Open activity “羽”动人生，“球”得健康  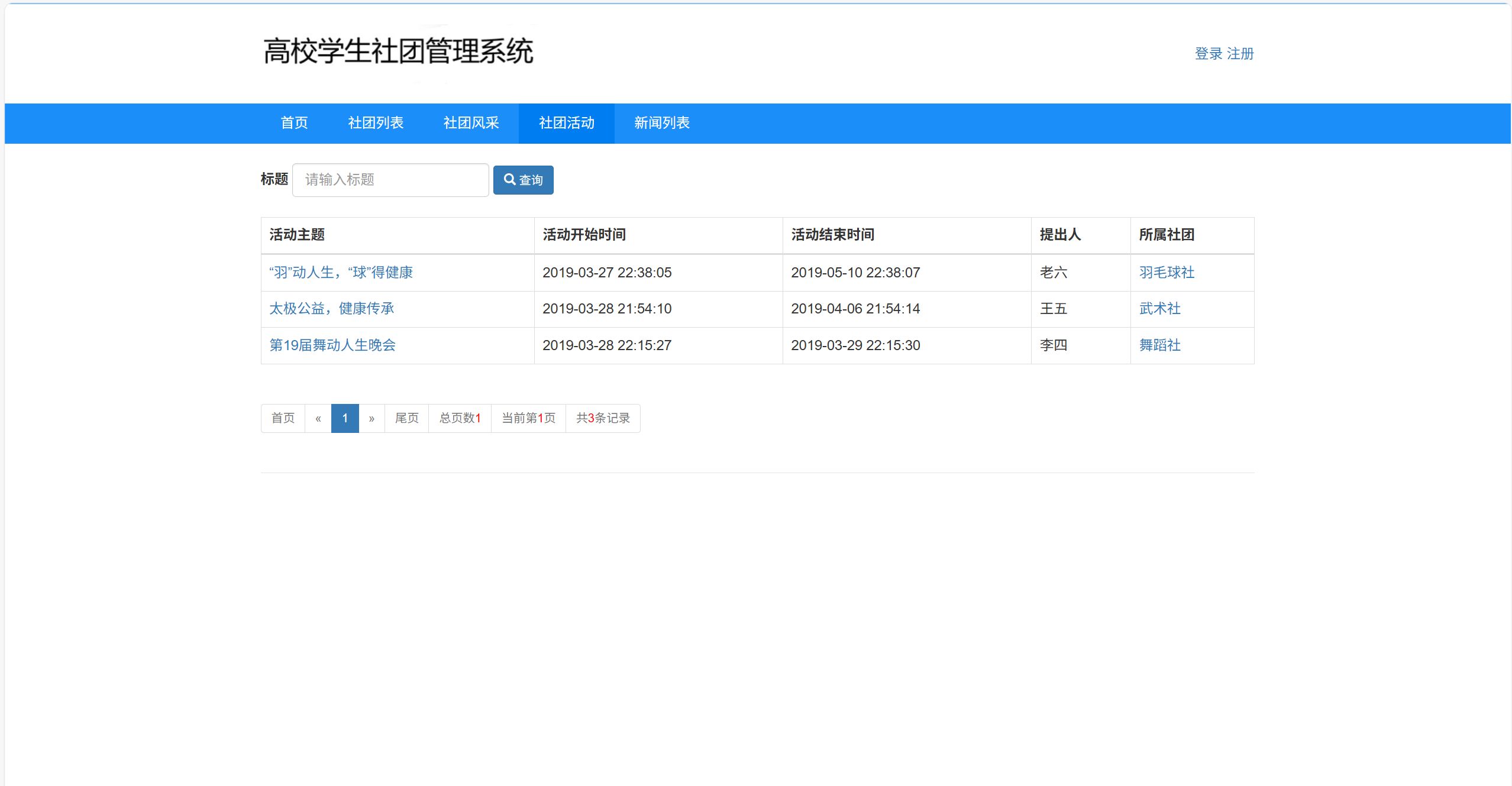click(341, 273)
